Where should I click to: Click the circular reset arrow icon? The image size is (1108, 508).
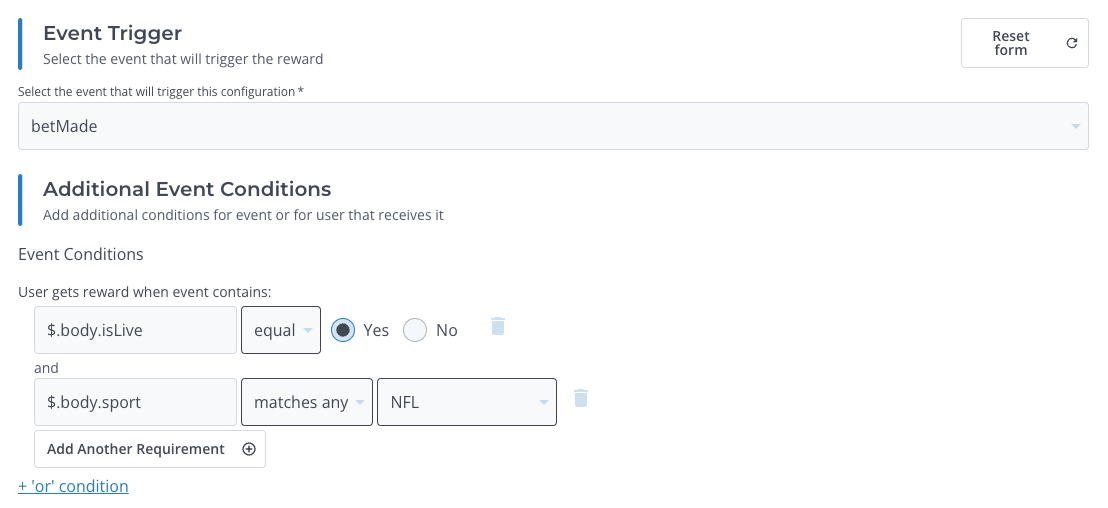tap(1072, 43)
